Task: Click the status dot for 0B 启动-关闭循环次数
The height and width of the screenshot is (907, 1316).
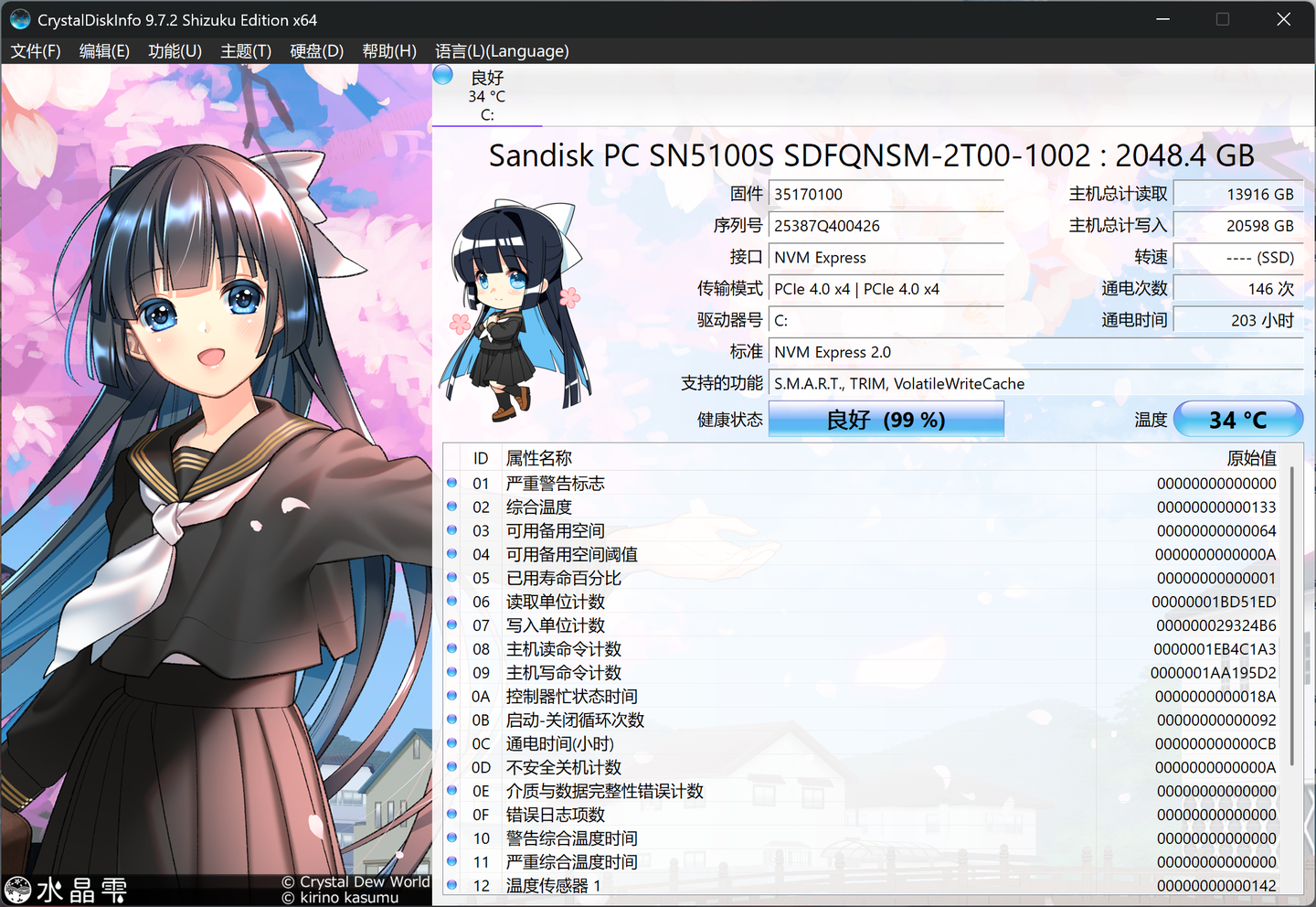Action: coord(452,720)
